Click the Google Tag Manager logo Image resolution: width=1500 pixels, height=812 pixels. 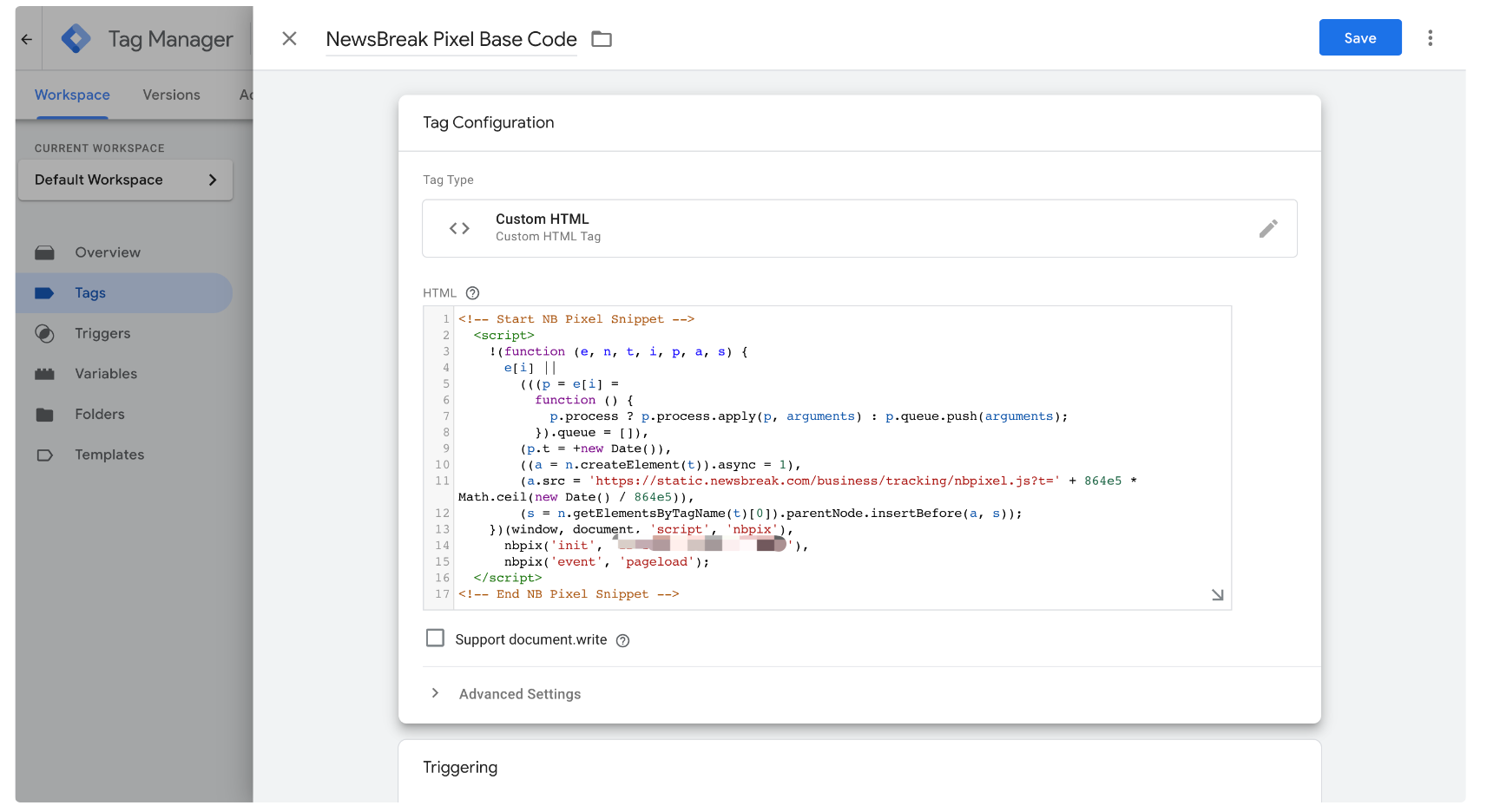(76, 39)
